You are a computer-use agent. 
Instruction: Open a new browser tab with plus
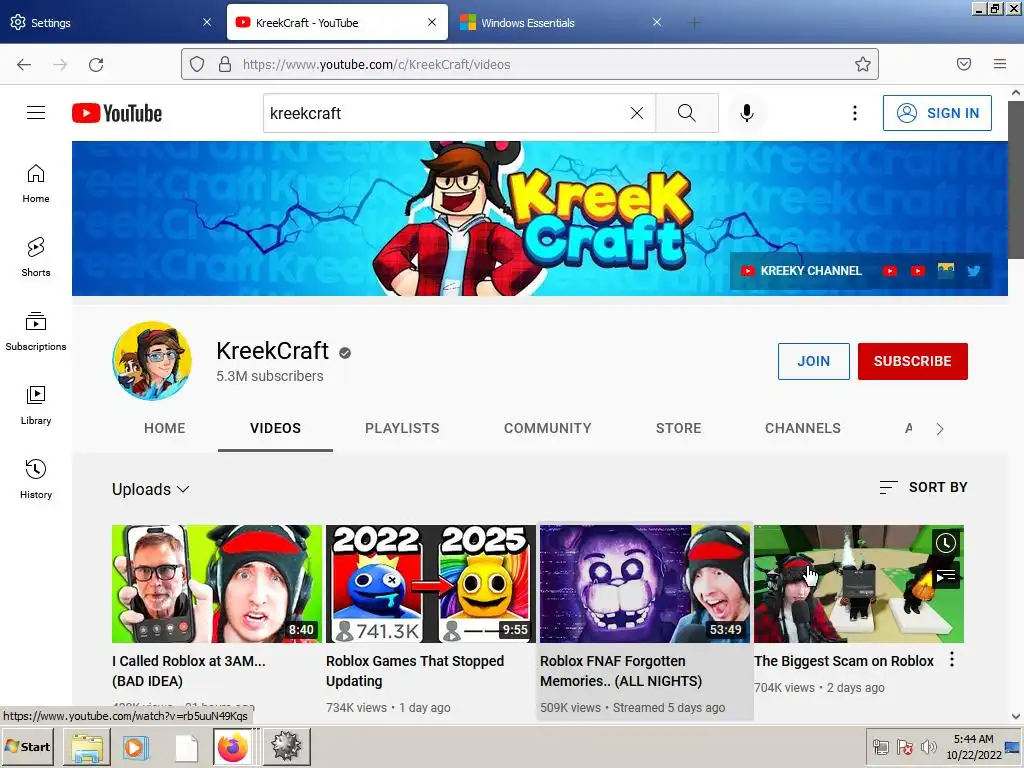pyautogui.click(x=694, y=23)
